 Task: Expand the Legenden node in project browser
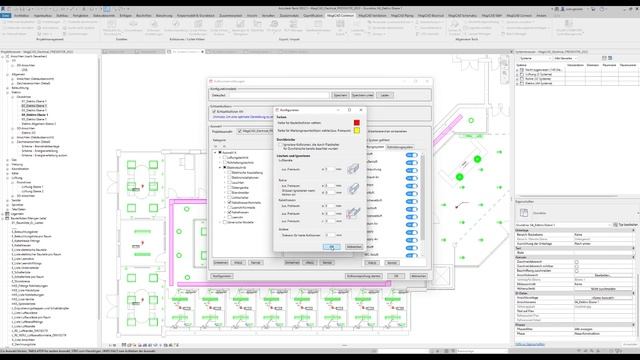coord(3,214)
